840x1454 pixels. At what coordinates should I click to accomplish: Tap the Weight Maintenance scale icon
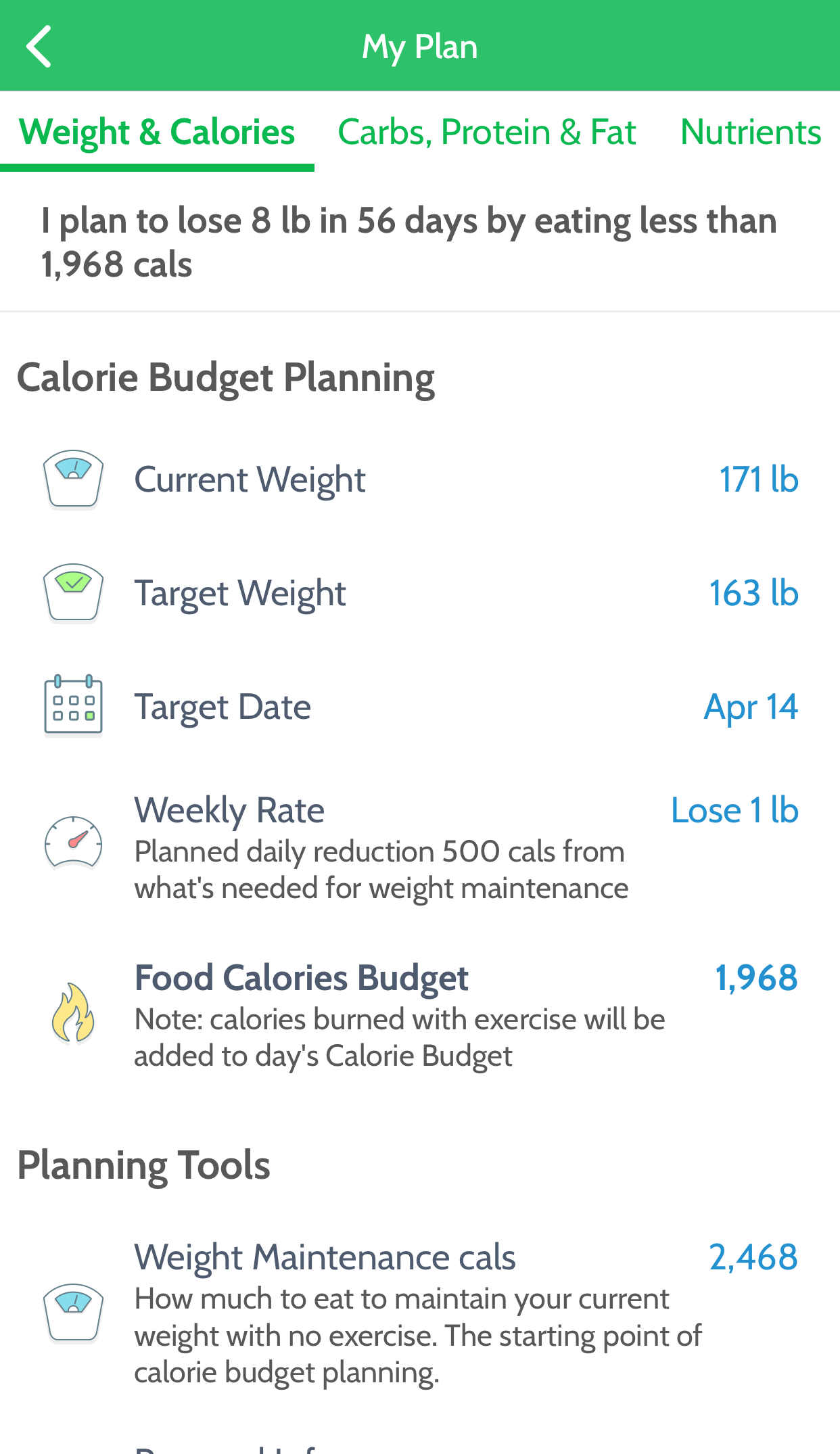tap(73, 1312)
